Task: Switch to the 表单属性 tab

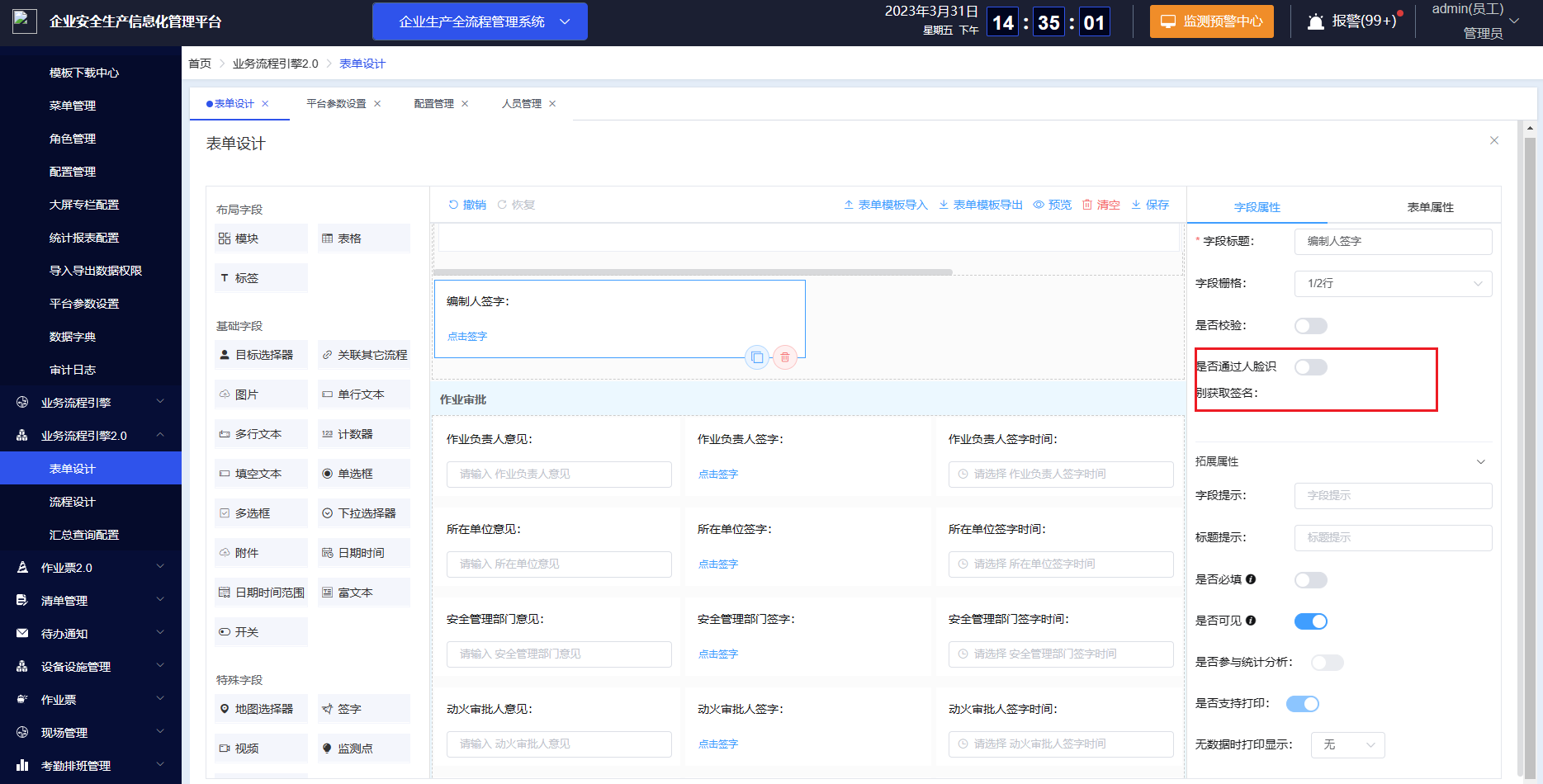Action: point(1430,208)
